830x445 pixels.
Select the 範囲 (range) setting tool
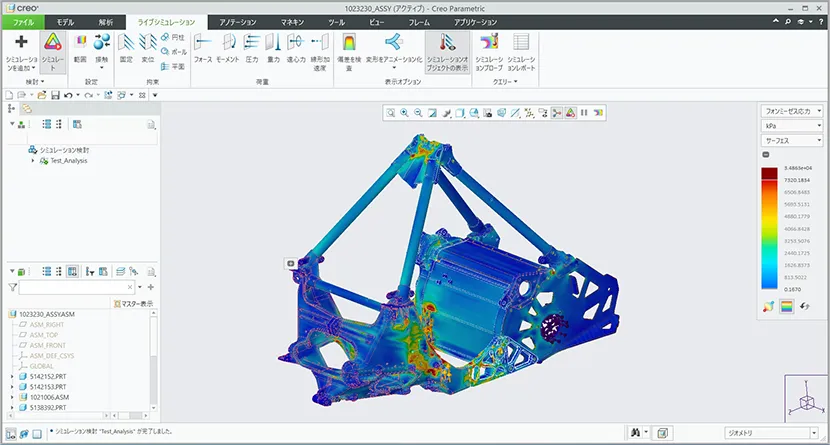(x=80, y=49)
